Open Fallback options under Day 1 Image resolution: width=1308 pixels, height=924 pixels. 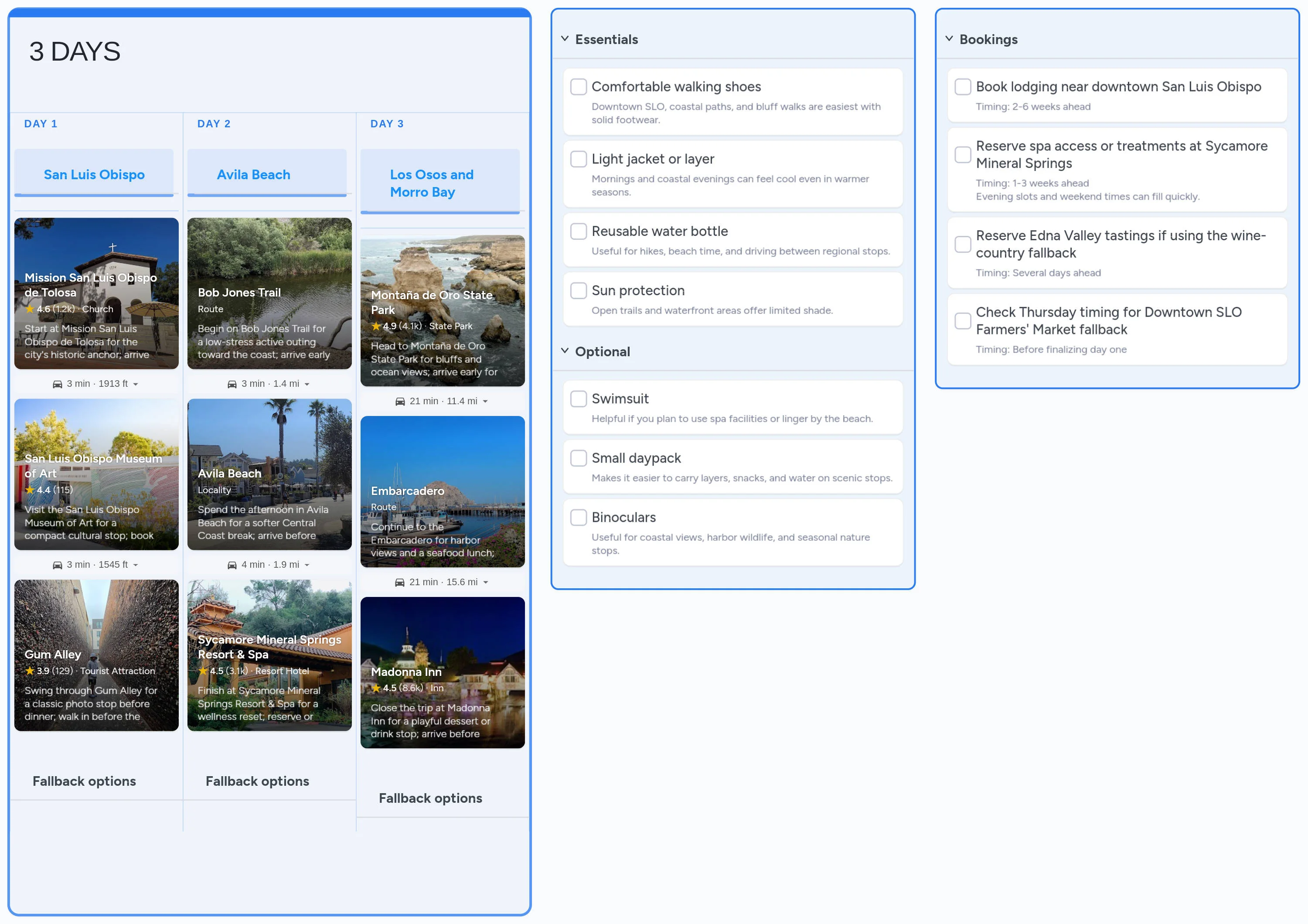click(x=84, y=781)
